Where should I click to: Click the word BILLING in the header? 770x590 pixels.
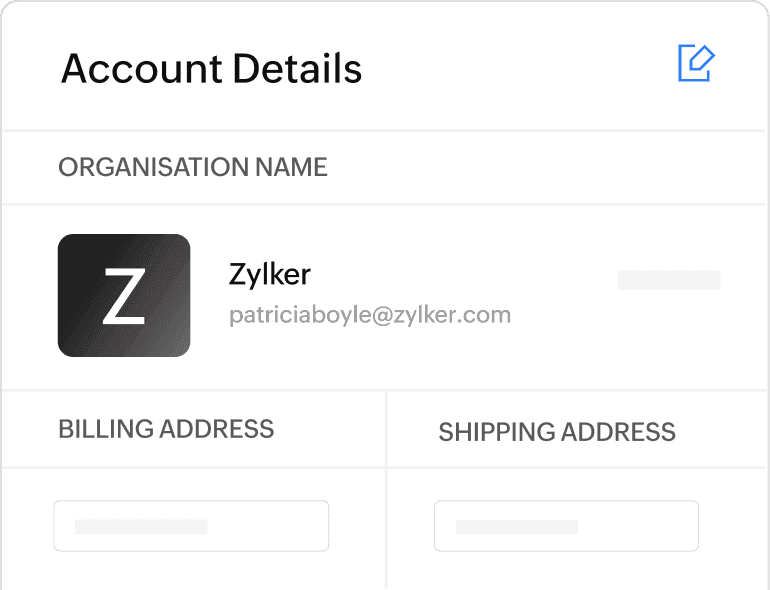[107, 429]
